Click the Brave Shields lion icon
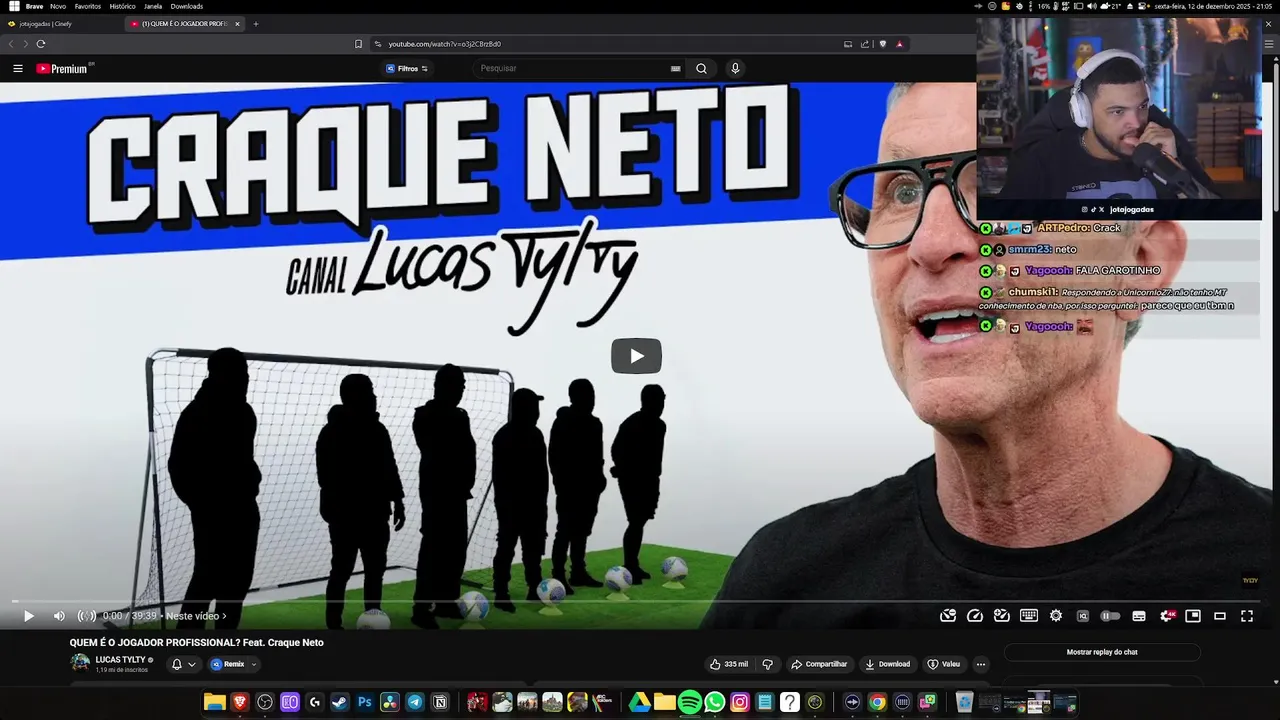The height and width of the screenshot is (720, 1280). (x=881, y=44)
